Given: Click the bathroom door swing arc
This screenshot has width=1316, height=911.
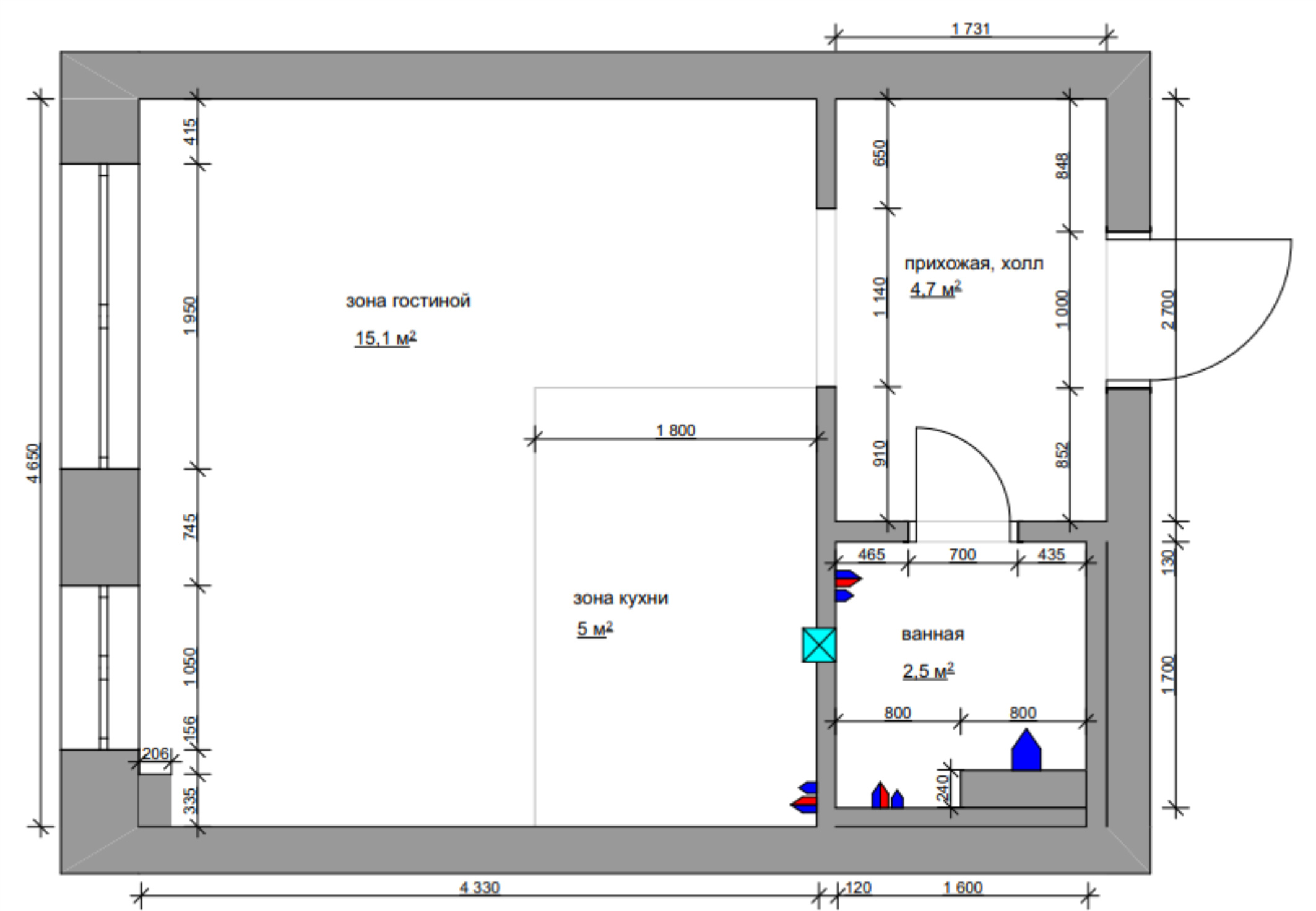Looking at the screenshot, I should coord(964,475).
